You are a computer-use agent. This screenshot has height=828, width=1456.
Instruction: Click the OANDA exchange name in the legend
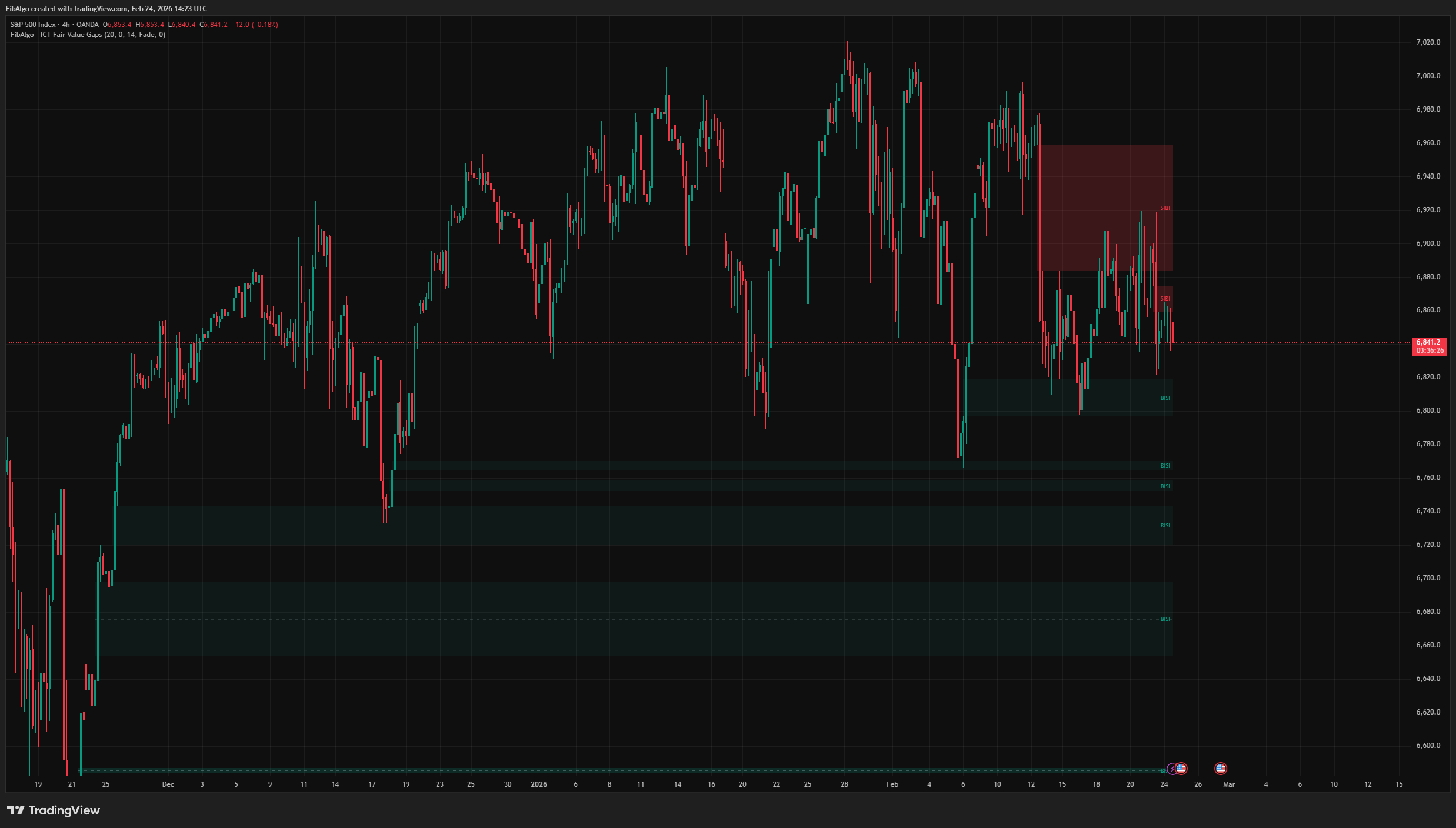coord(87,25)
